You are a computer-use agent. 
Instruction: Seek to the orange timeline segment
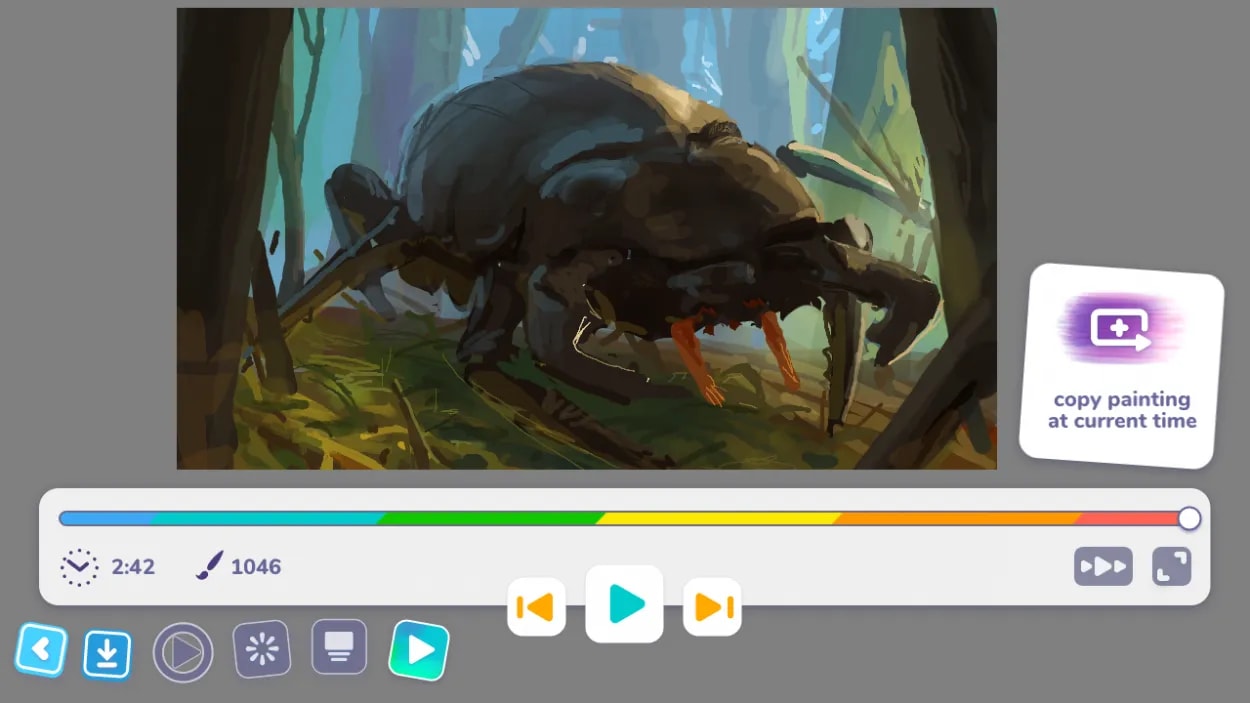[x=955, y=518]
